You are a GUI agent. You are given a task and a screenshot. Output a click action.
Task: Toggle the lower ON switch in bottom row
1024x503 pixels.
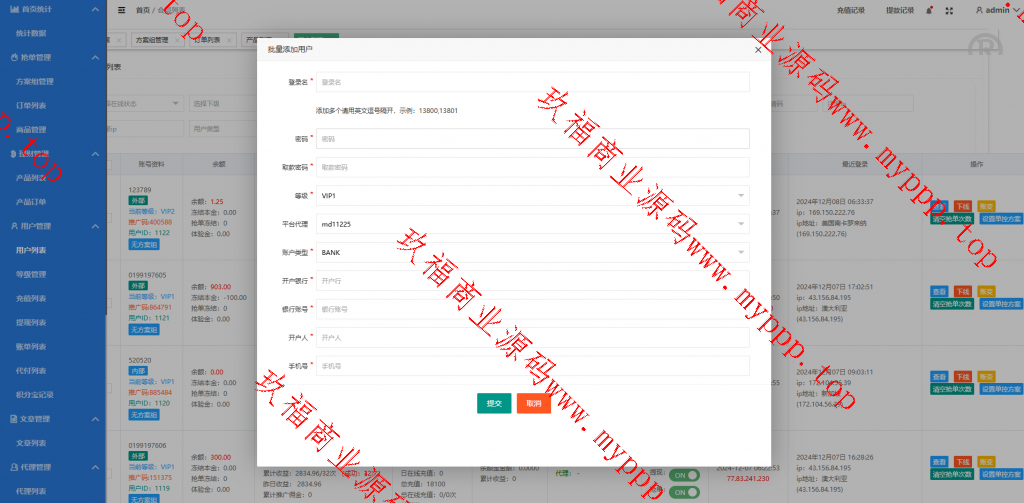tap(685, 492)
